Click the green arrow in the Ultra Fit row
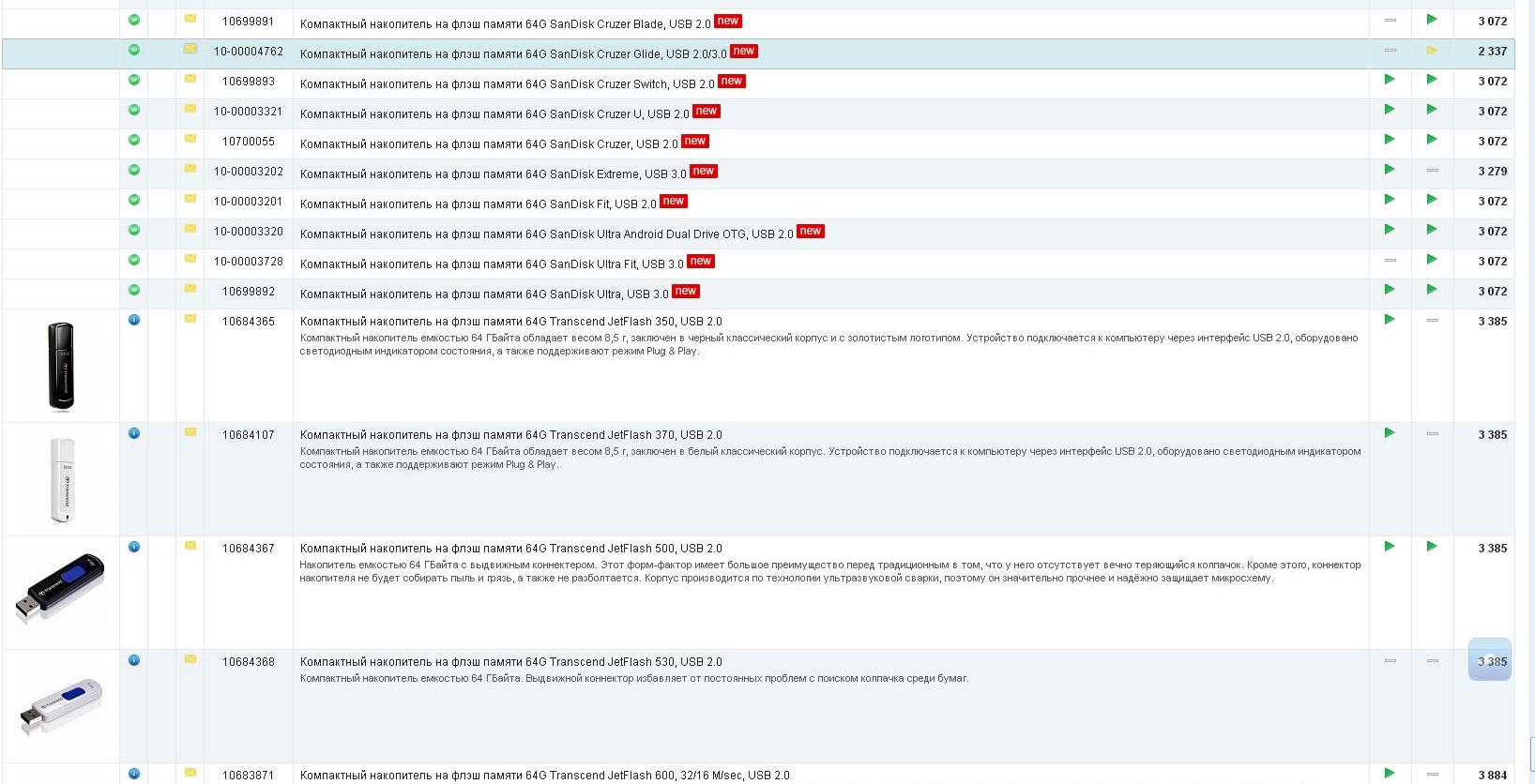 (x=1432, y=259)
